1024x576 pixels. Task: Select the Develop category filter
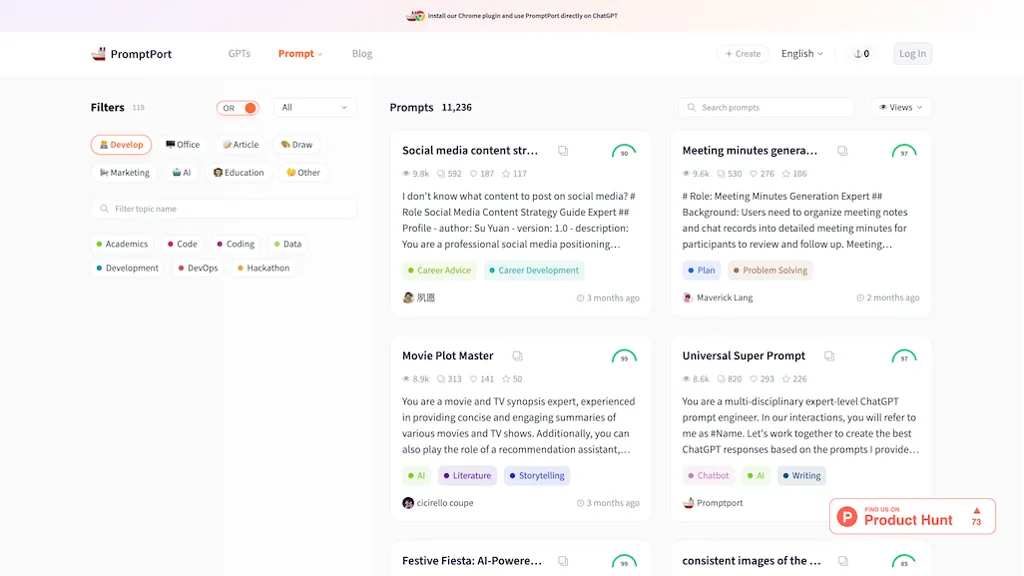(121, 144)
